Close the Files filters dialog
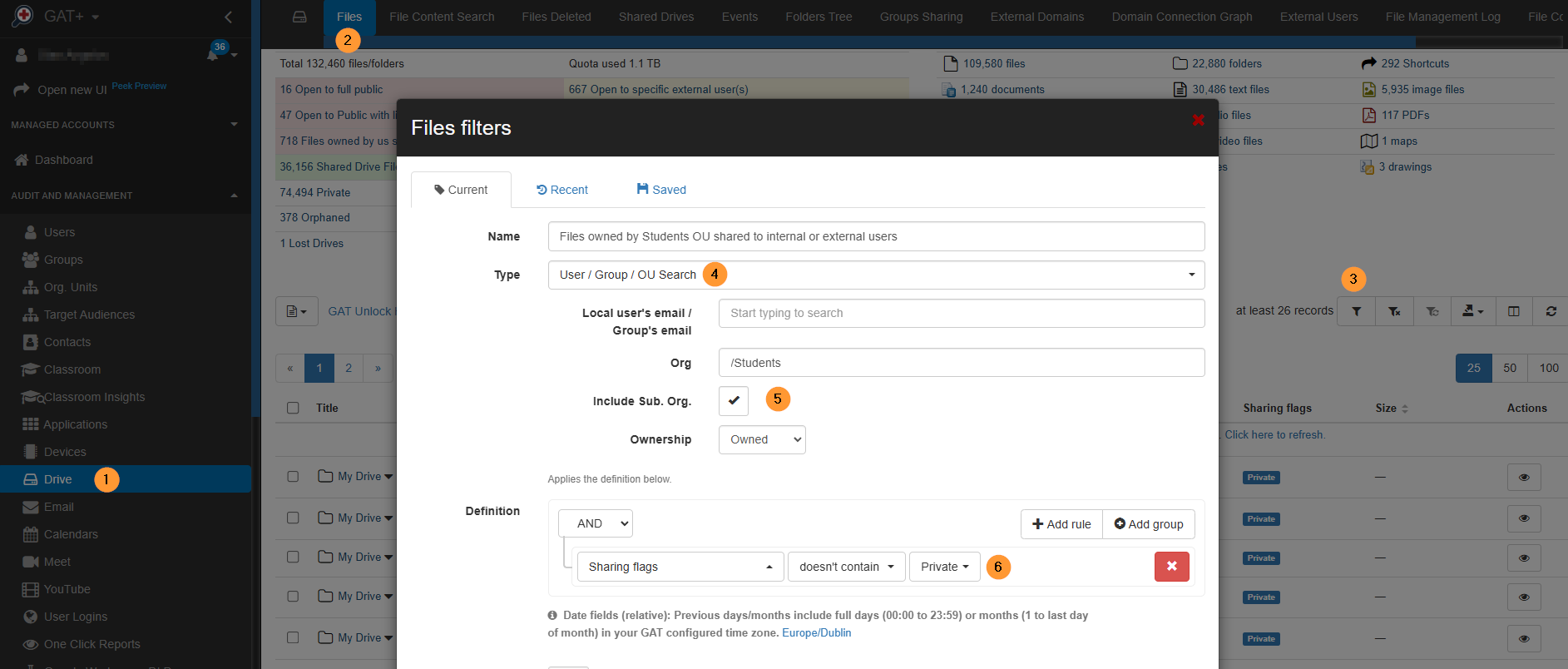Screen dimensions: 1568x669 coord(1198,120)
